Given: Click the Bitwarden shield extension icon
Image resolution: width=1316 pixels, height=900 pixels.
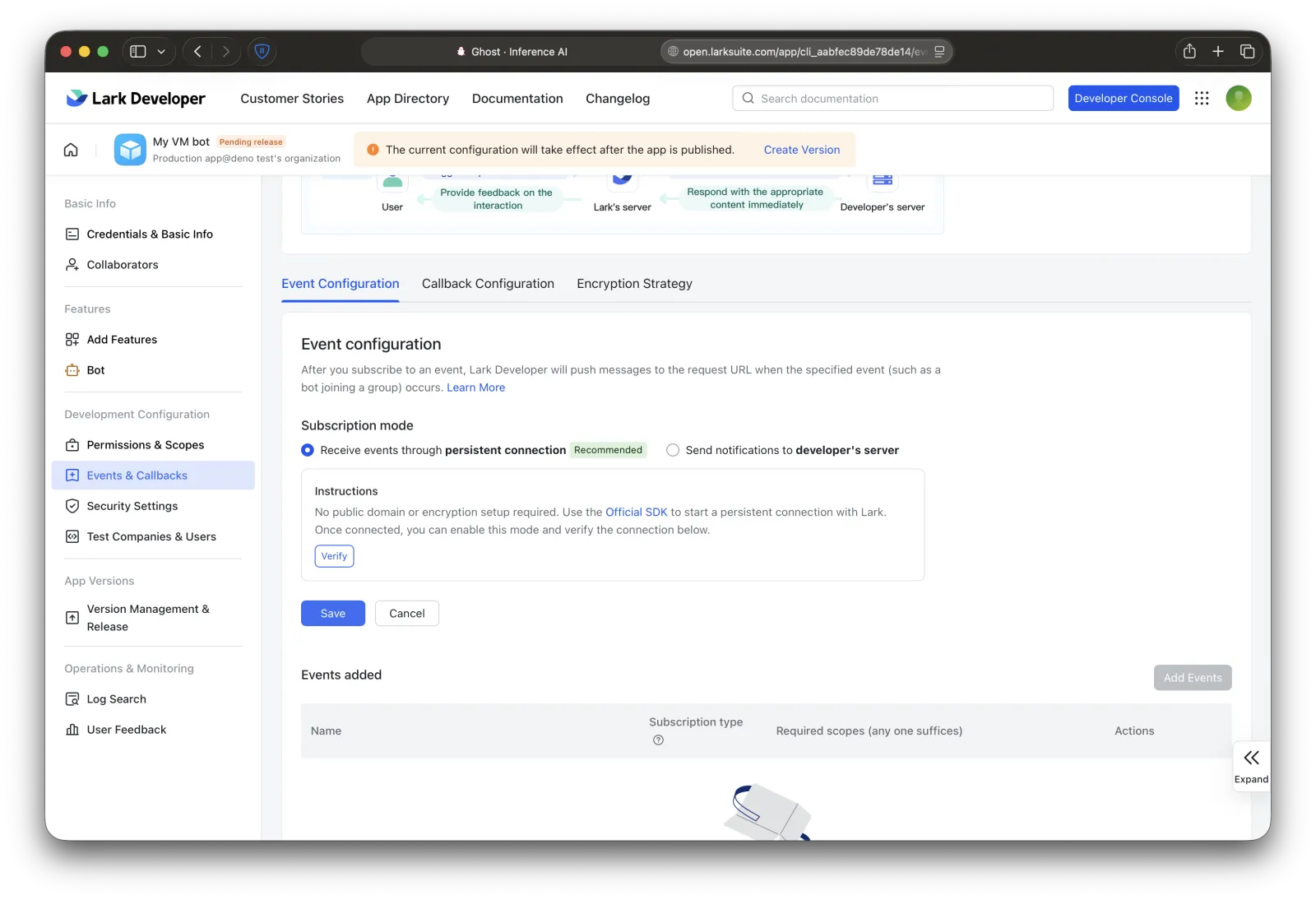Looking at the screenshot, I should [x=262, y=52].
